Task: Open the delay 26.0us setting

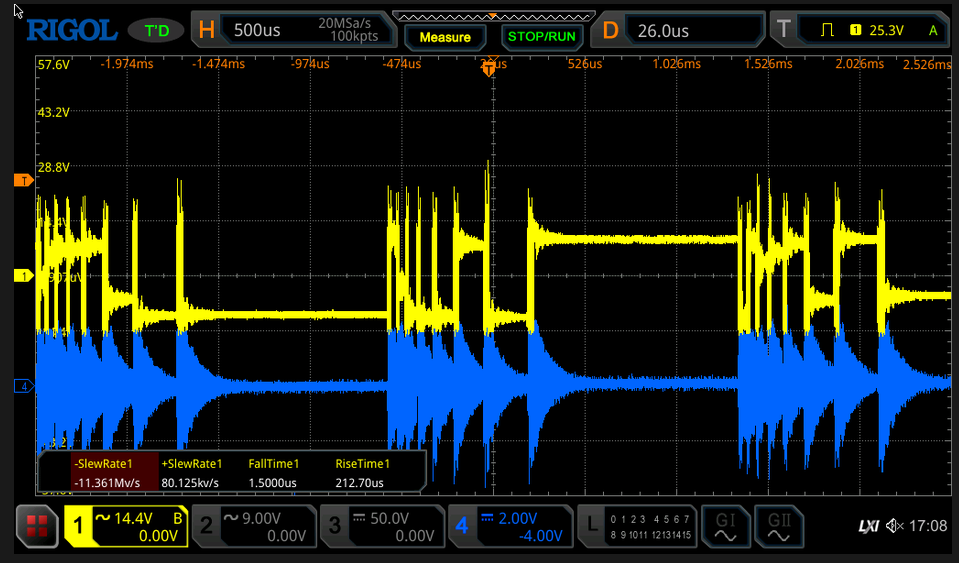Action: tap(663, 31)
